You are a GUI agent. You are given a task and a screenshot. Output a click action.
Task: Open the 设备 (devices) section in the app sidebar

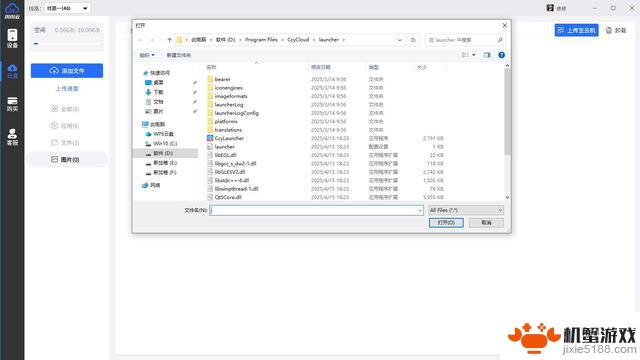pyautogui.click(x=12, y=38)
